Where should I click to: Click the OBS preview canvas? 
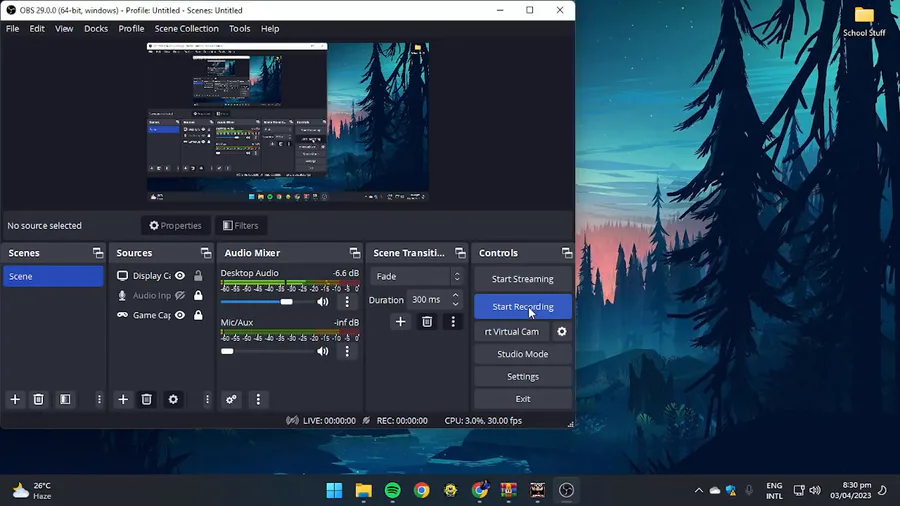pos(288,122)
